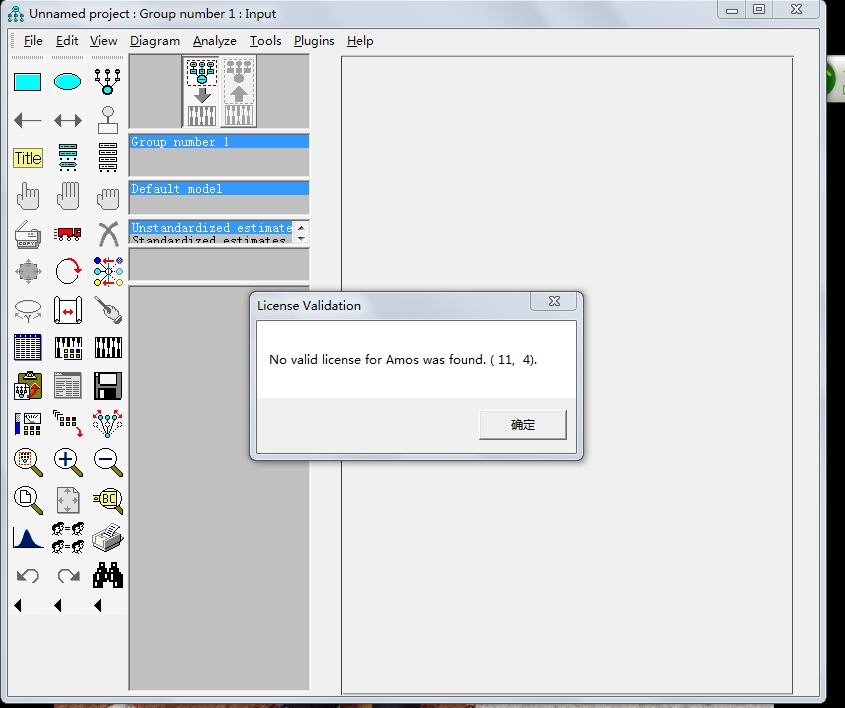The image size is (845, 708).
Task: Click the reposition path diagram scroll icon
Action: [x=67, y=310]
